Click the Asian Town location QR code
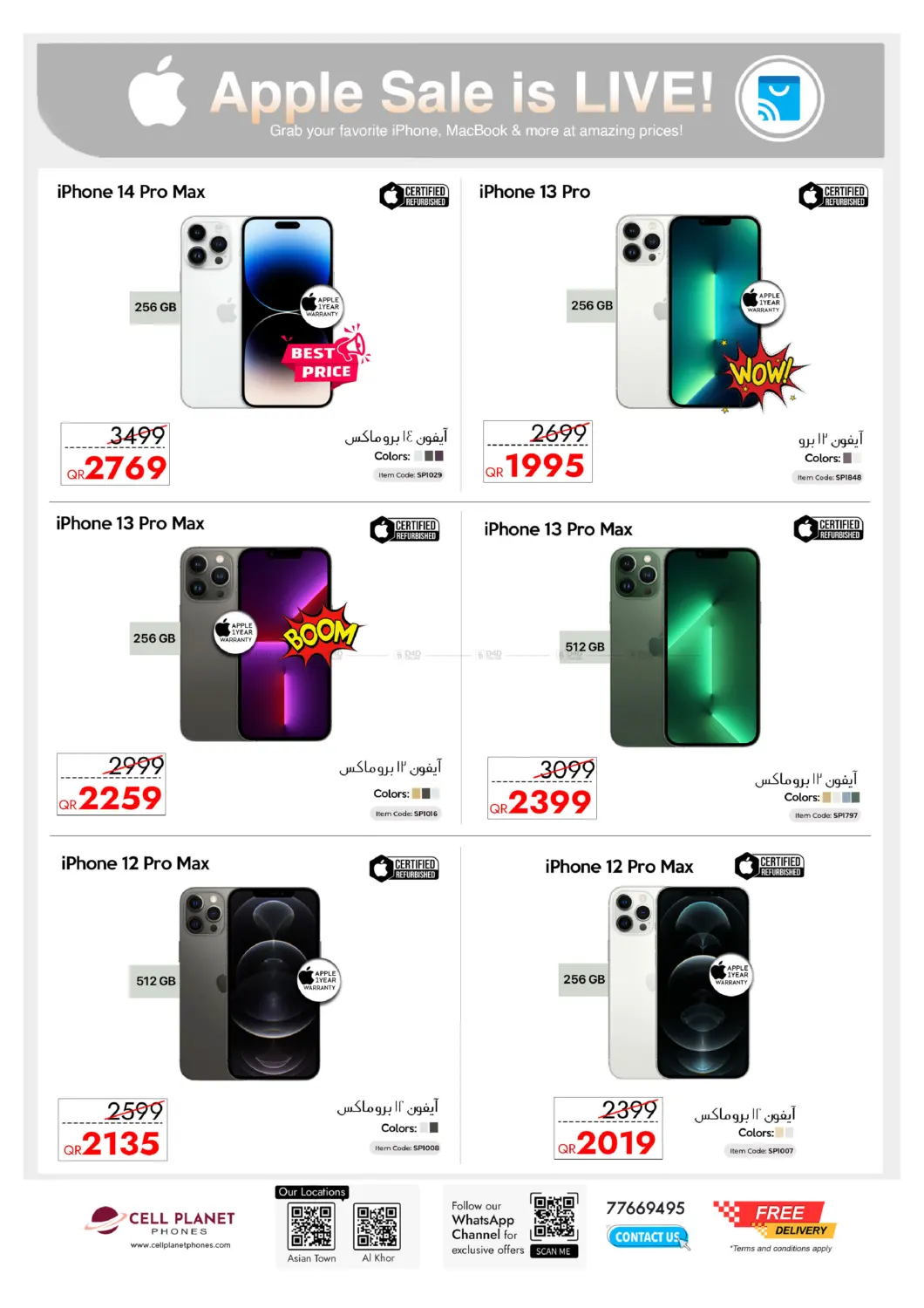This screenshot has width=924, height=1308. pos(311,1227)
